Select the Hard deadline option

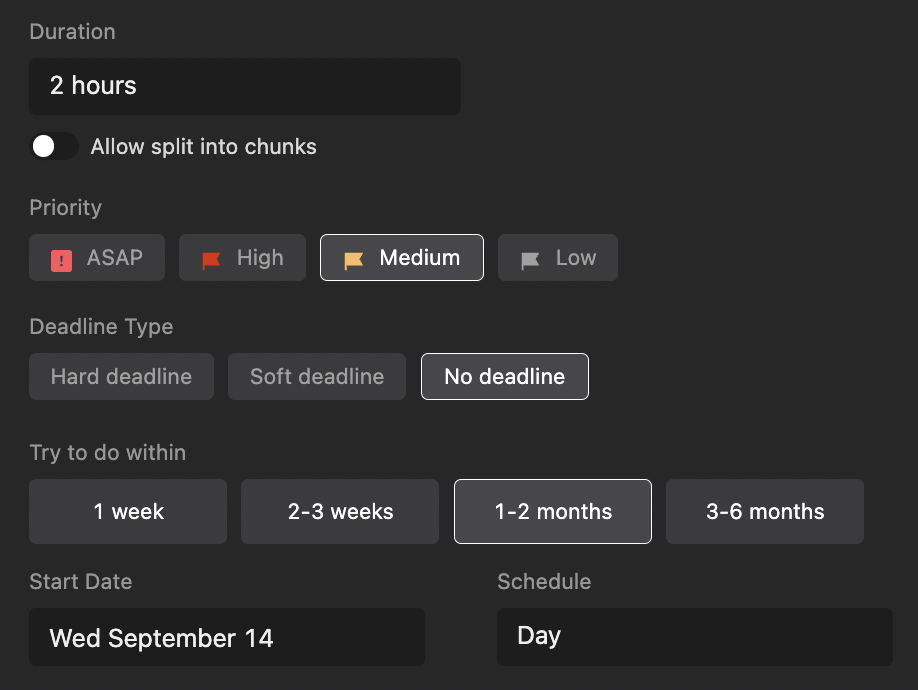click(x=121, y=377)
